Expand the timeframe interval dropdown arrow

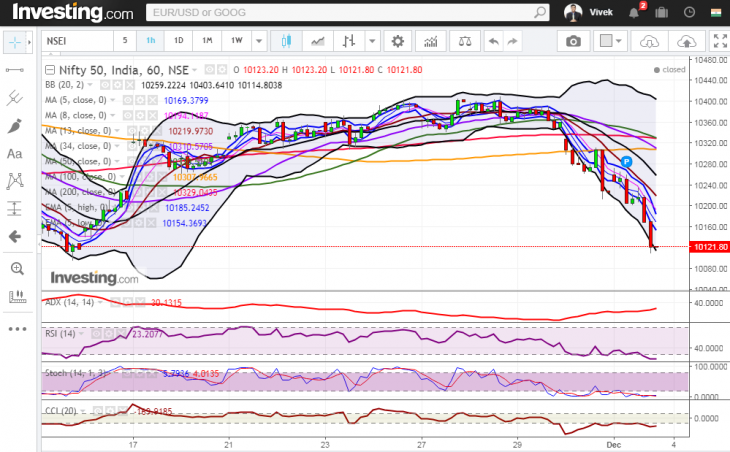point(259,41)
